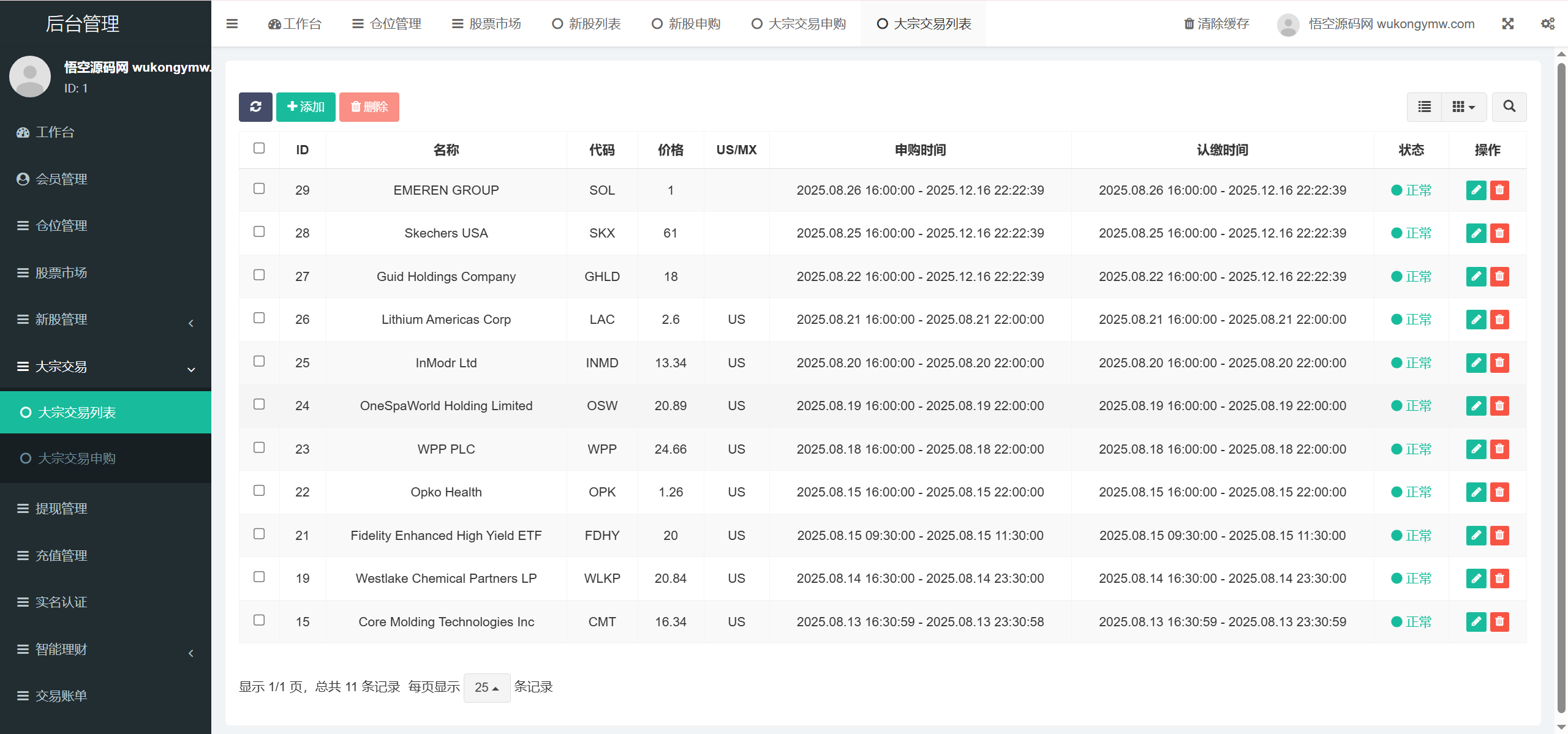Click the fullscreen expand icon in header
The height and width of the screenshot is (734, 1568).
click(1508, 24)
